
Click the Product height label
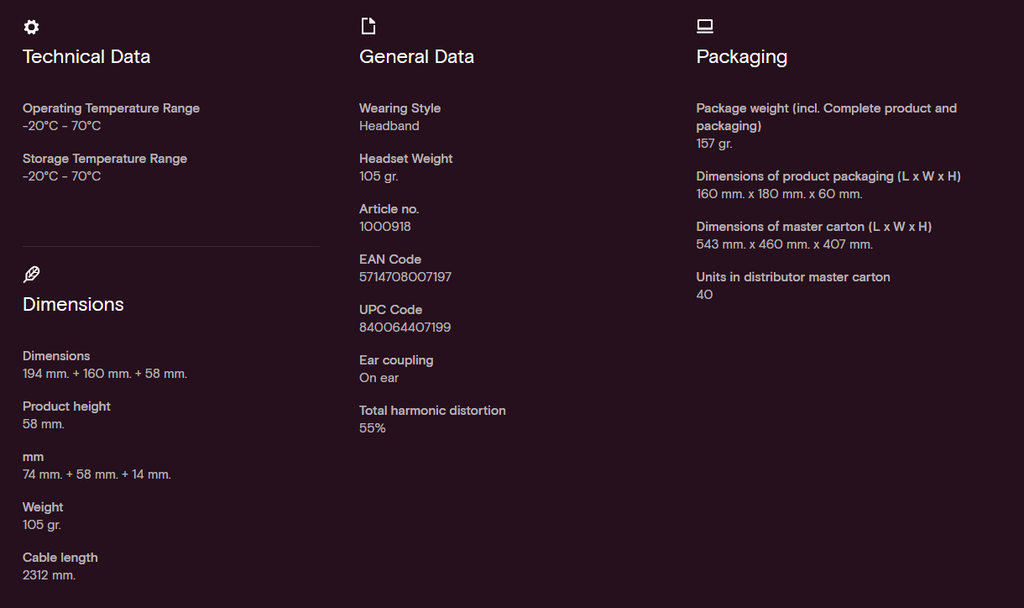coord(67,406)
